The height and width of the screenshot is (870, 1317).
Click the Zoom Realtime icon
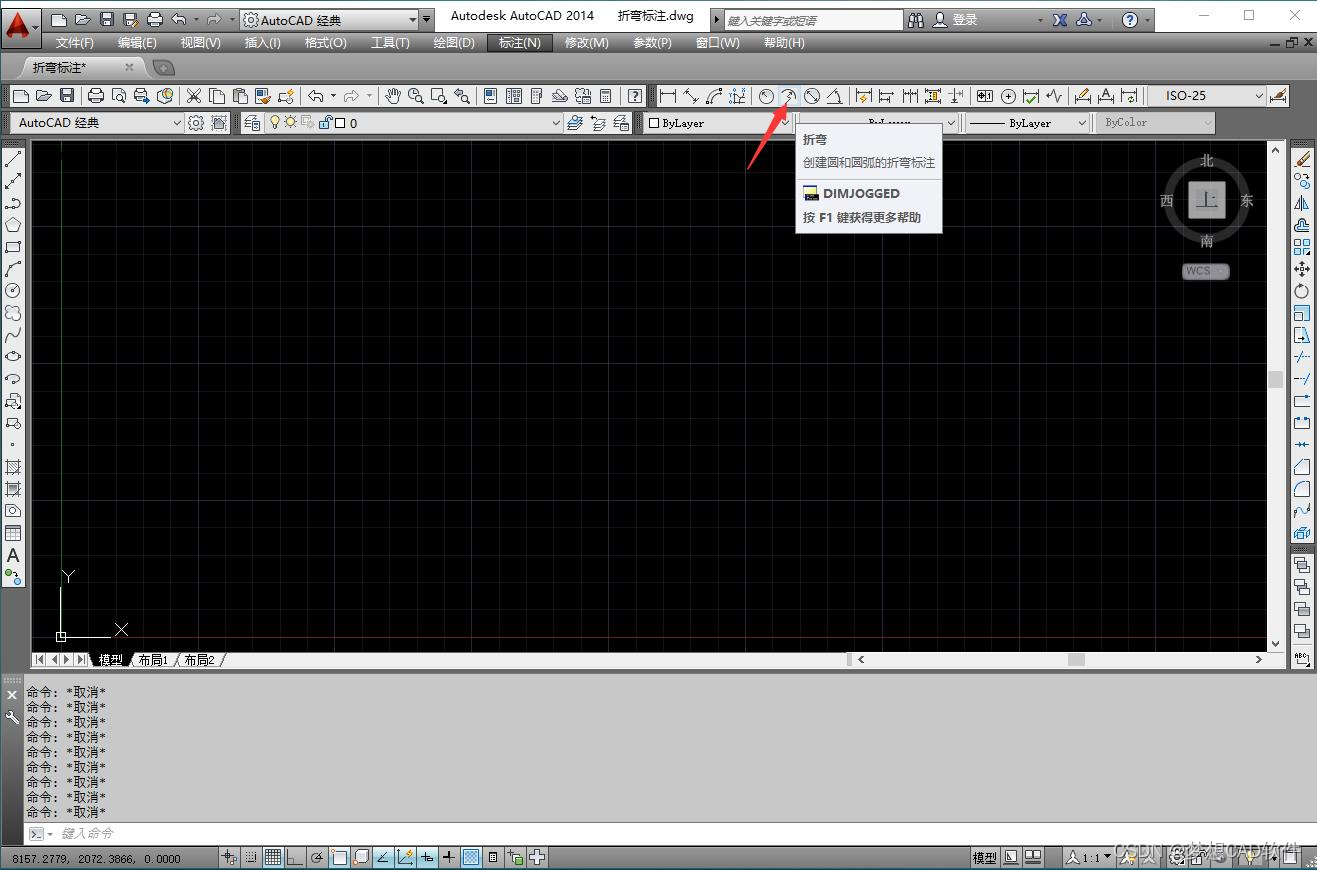(x=416, y=96)
